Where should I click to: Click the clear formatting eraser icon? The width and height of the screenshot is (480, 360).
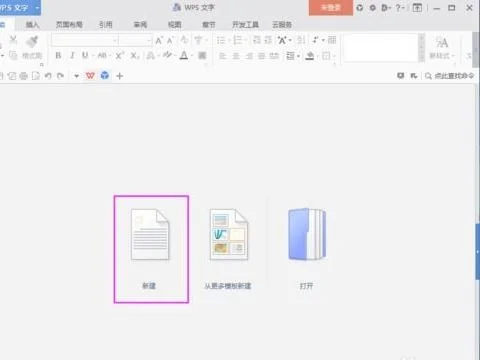click(184, 40)
